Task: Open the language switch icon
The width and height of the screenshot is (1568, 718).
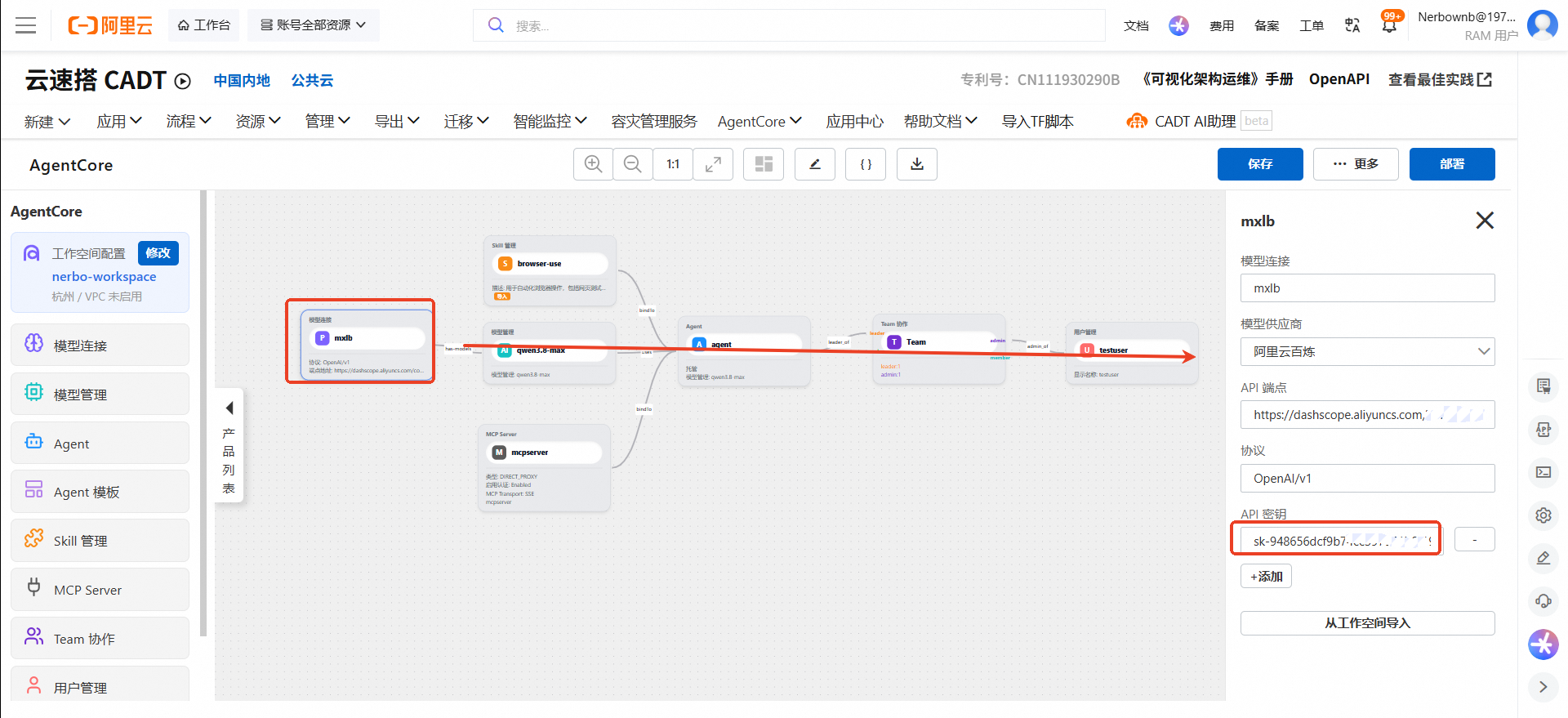Action: coord(1352,25)
